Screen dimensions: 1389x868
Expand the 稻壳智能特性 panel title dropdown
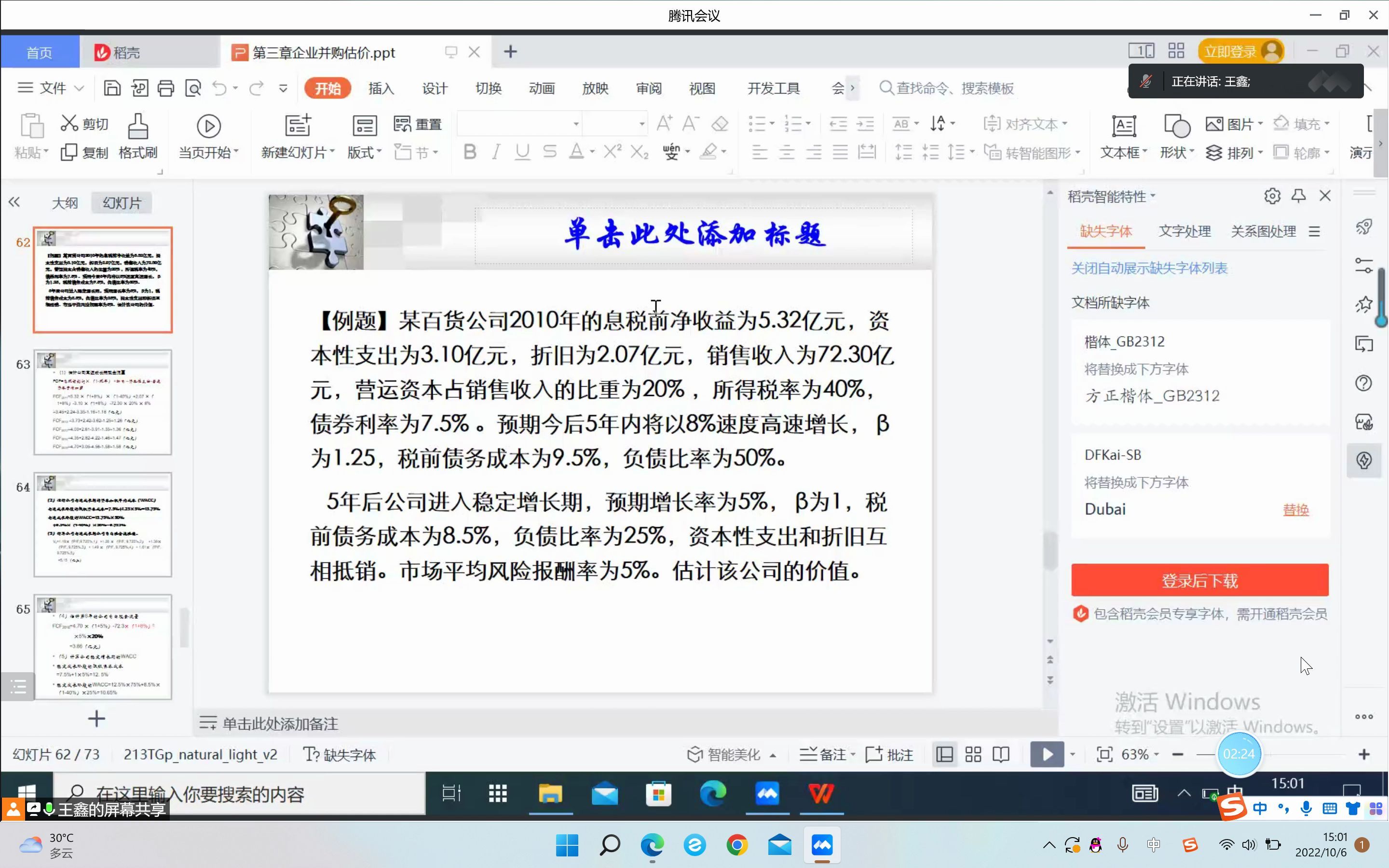point(1153,196)
